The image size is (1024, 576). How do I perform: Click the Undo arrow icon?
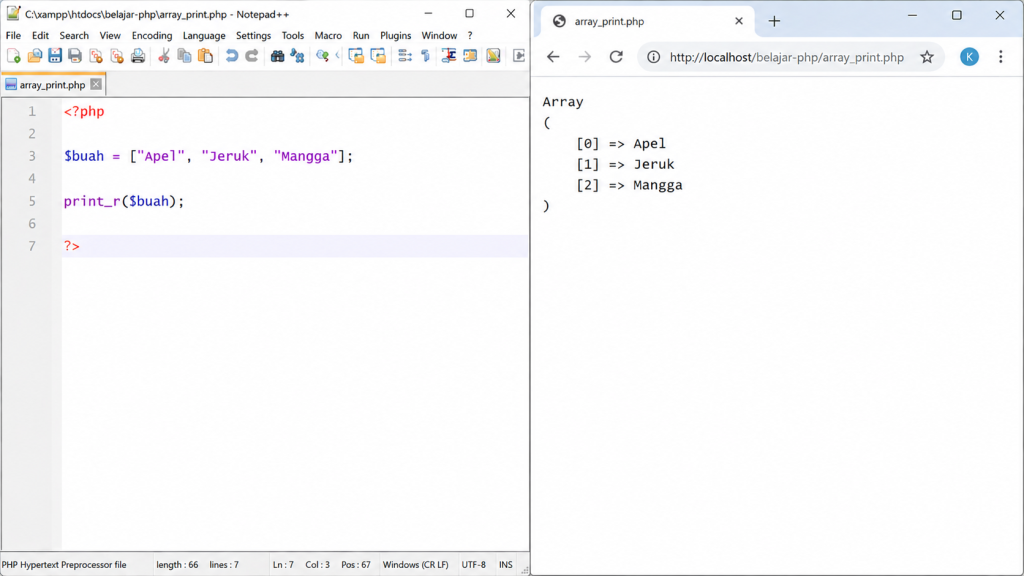(x=231, y=56)
